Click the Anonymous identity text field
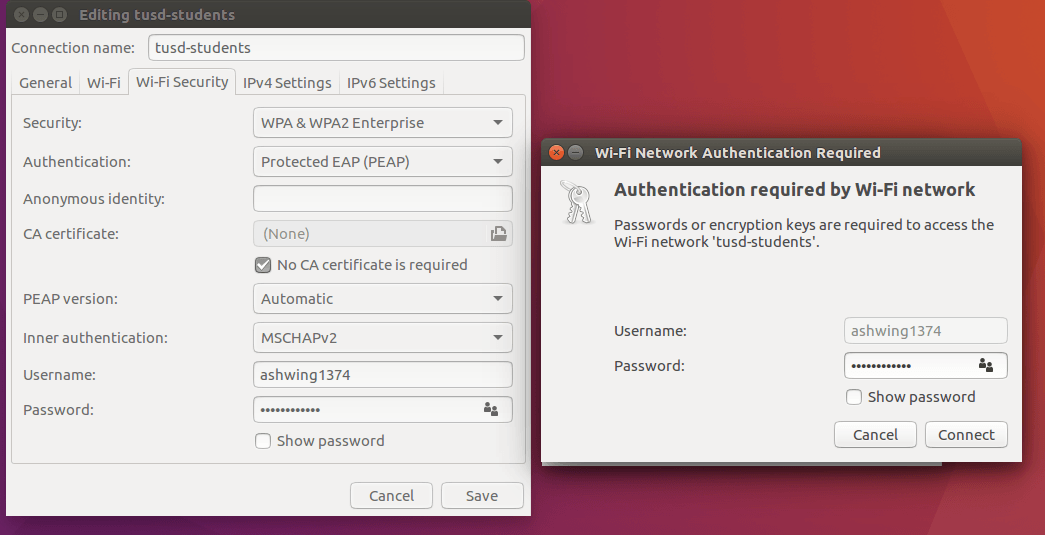Image resolution: width=1045 pixels, height=535 pixels. (x=382, y=199)
